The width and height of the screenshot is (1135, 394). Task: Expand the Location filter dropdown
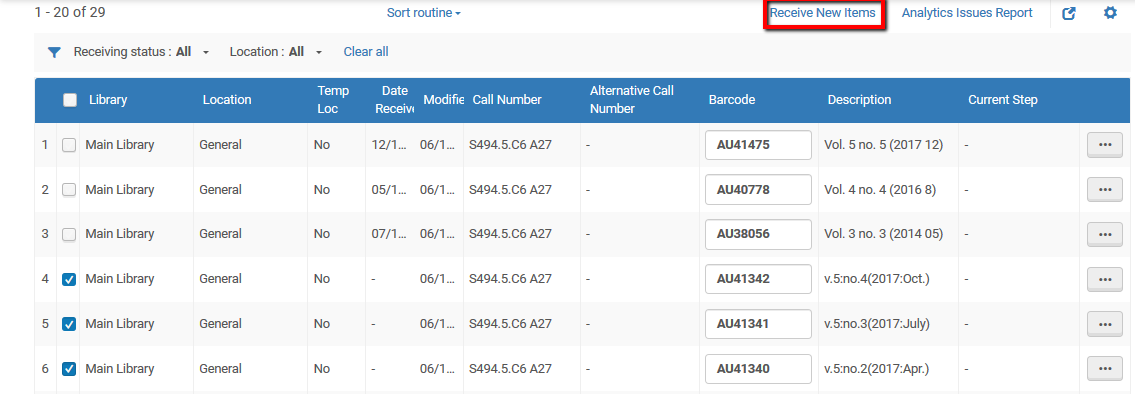276,52
